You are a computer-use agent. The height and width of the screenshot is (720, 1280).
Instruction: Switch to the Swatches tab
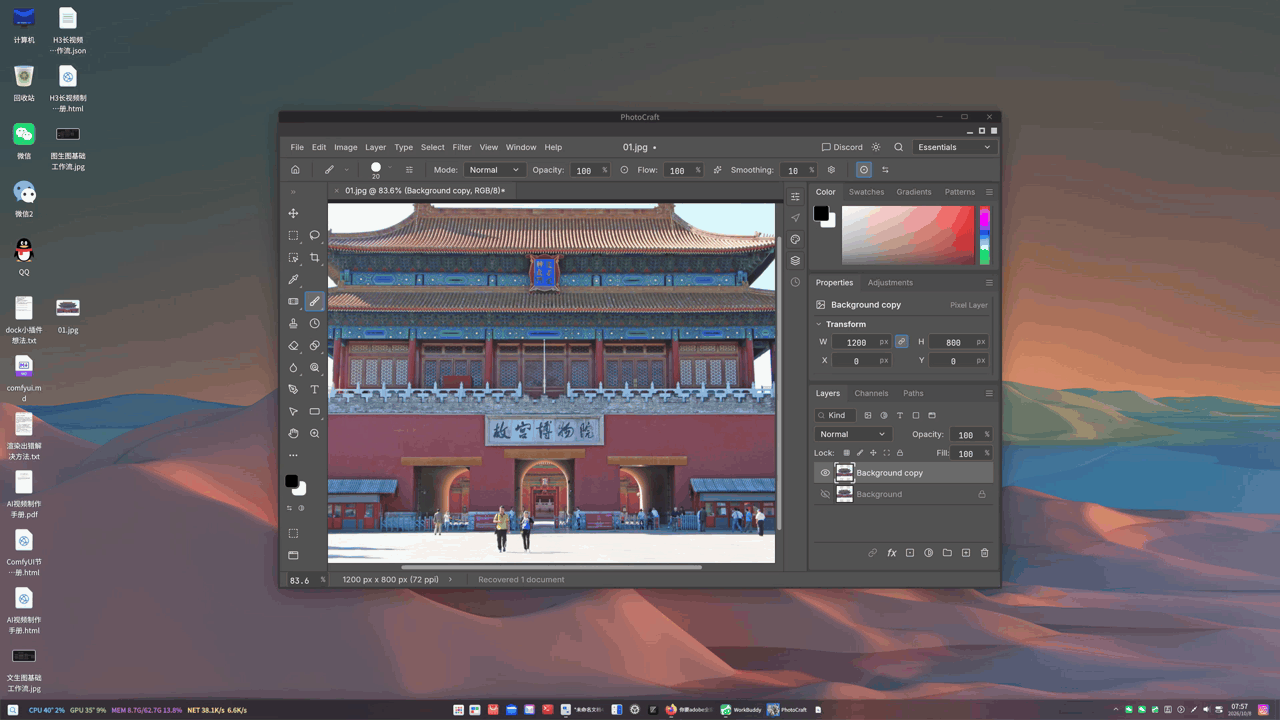pos(866,192)
